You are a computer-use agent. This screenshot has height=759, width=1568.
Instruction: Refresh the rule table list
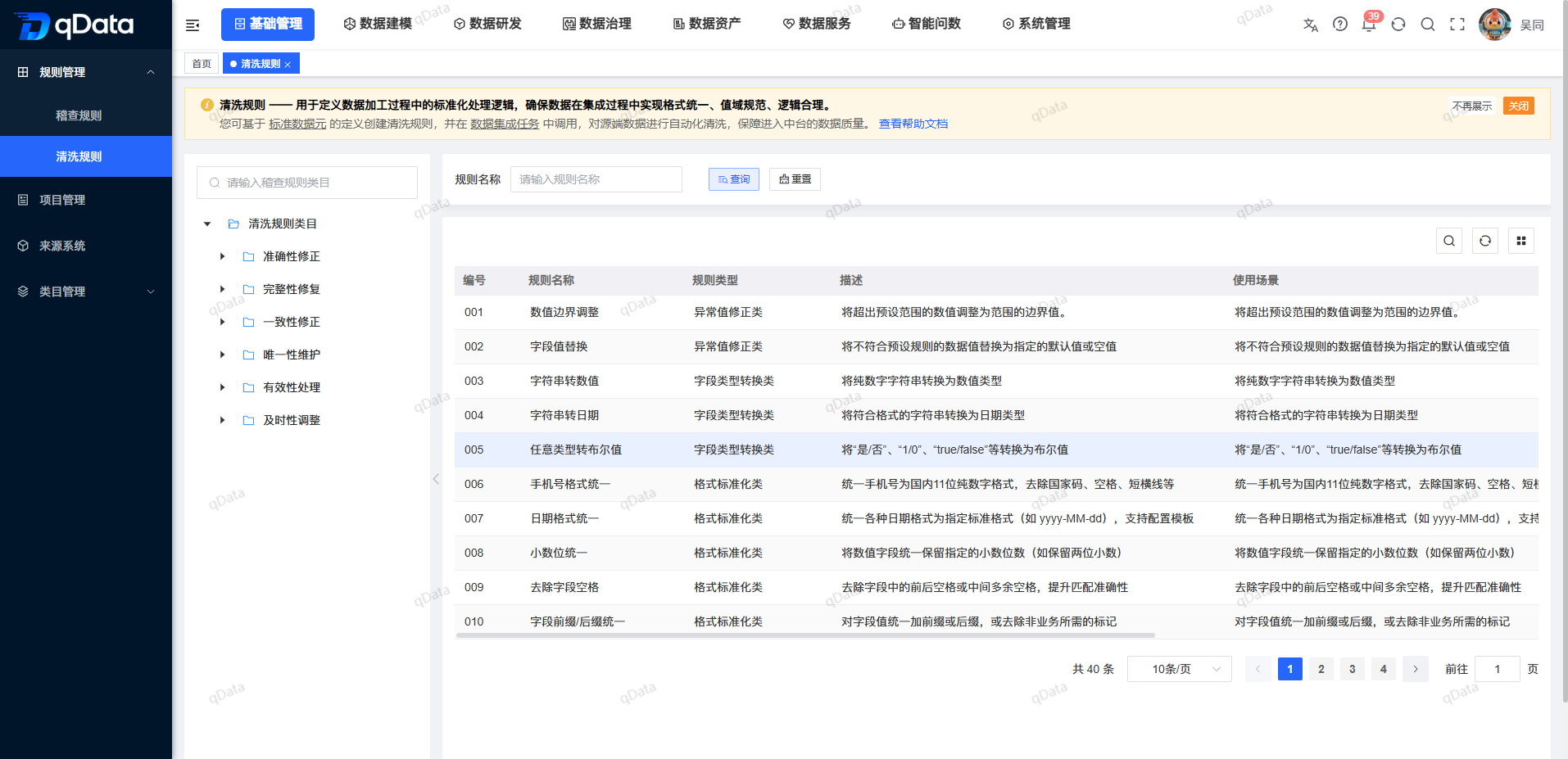(1485, 241)
